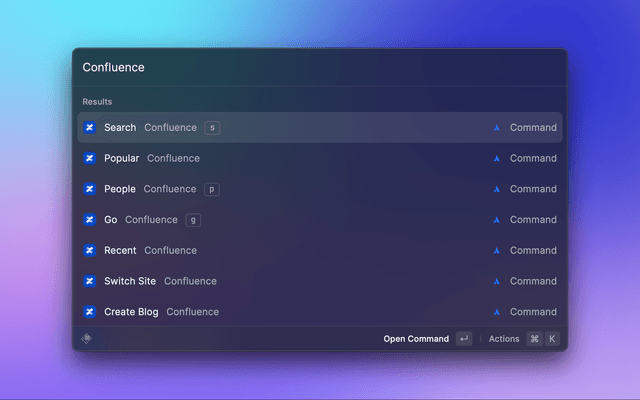Click Confluence icon beside Search command
640x400 pixels.
(89, 128)
